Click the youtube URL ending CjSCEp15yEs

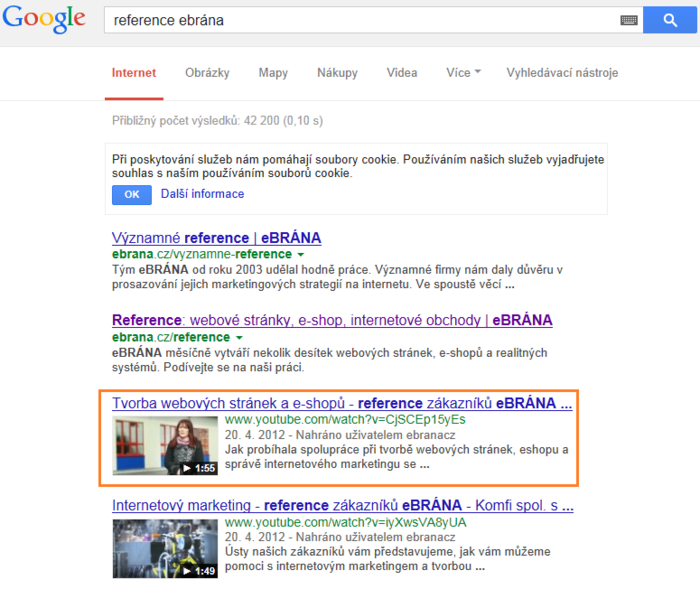coord(345,420)
